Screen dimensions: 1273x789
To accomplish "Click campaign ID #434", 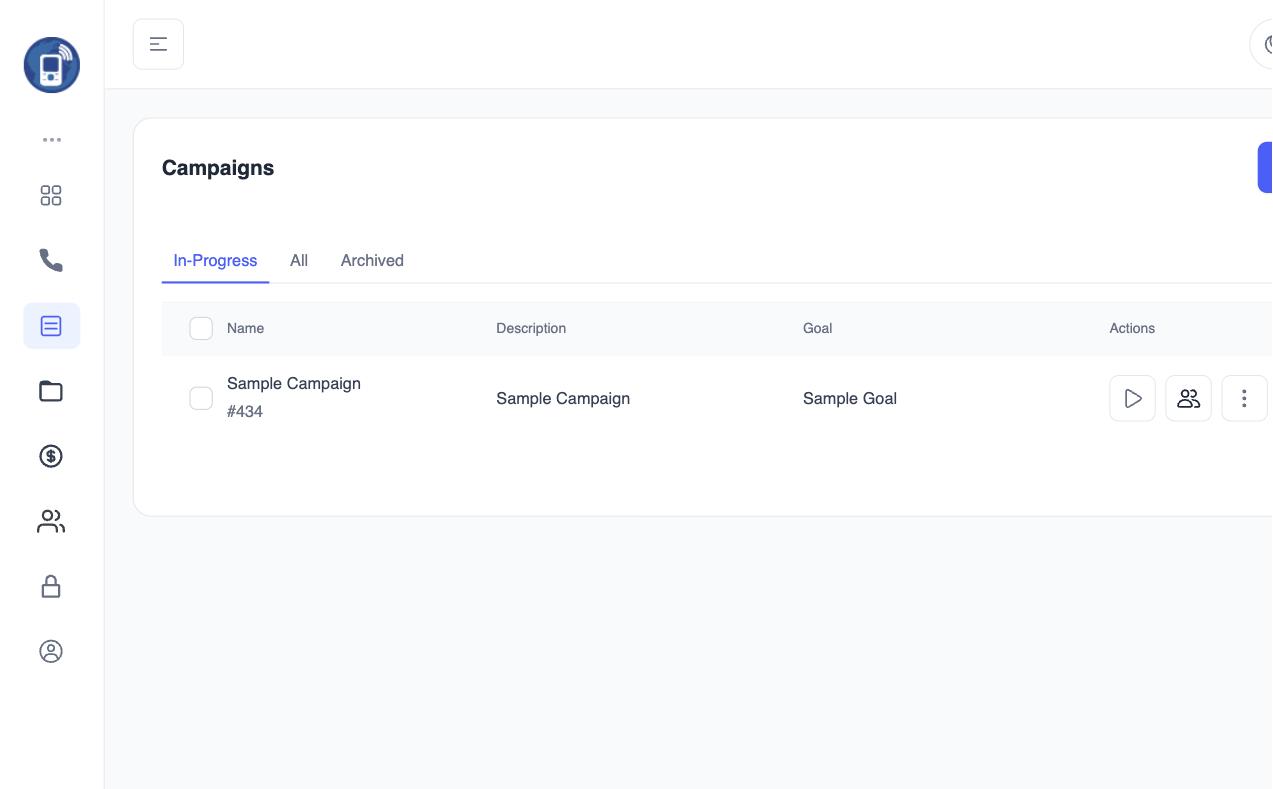I will pyautogui.click(x=245, y=411).
